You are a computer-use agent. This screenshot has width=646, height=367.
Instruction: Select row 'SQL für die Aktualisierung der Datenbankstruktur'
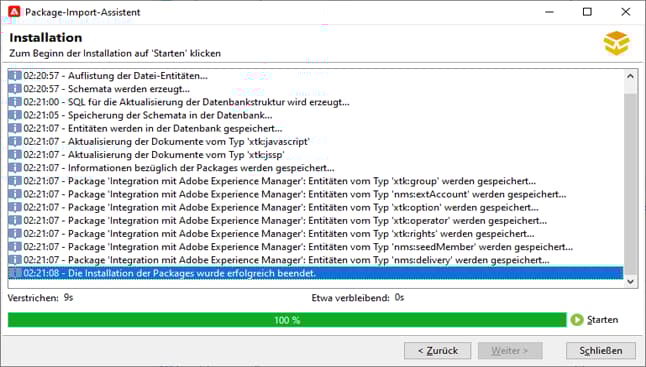coord(316,102)
